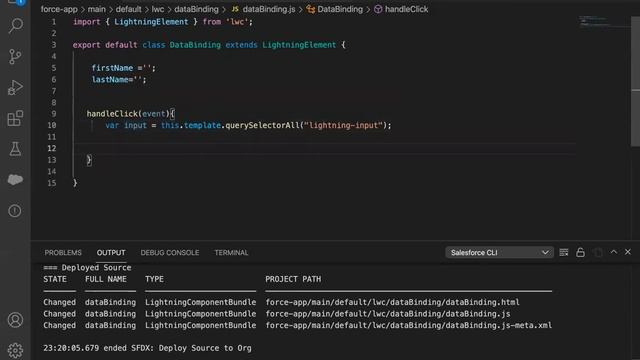This screenshot has width=640, height=360.
Task: Open the Testing flask view
Action: pos(15,149)
